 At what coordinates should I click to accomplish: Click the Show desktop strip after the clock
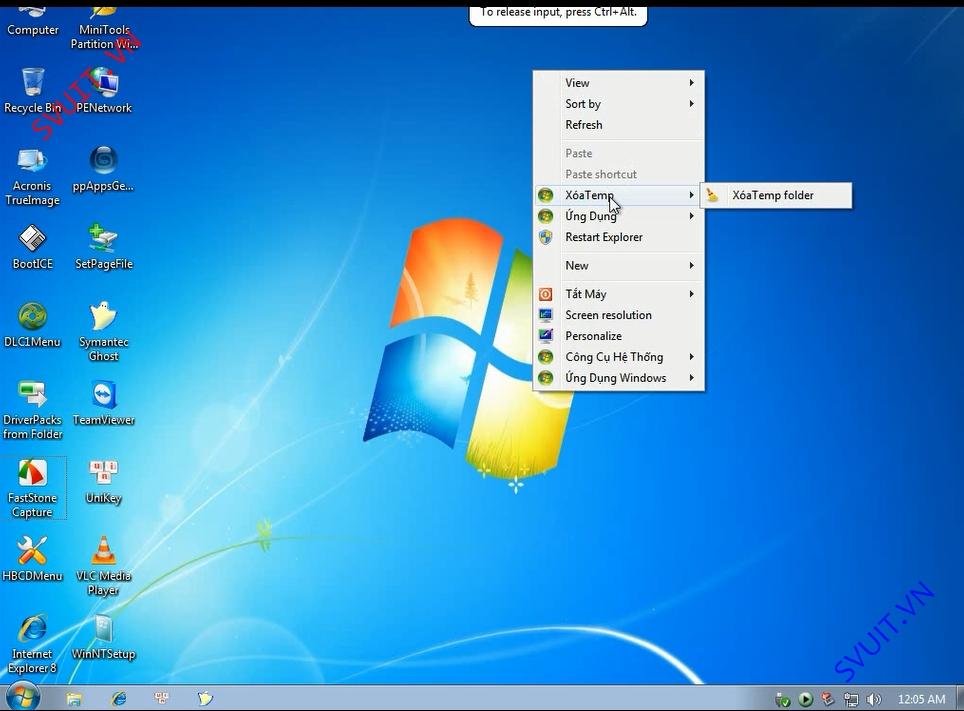960,698
